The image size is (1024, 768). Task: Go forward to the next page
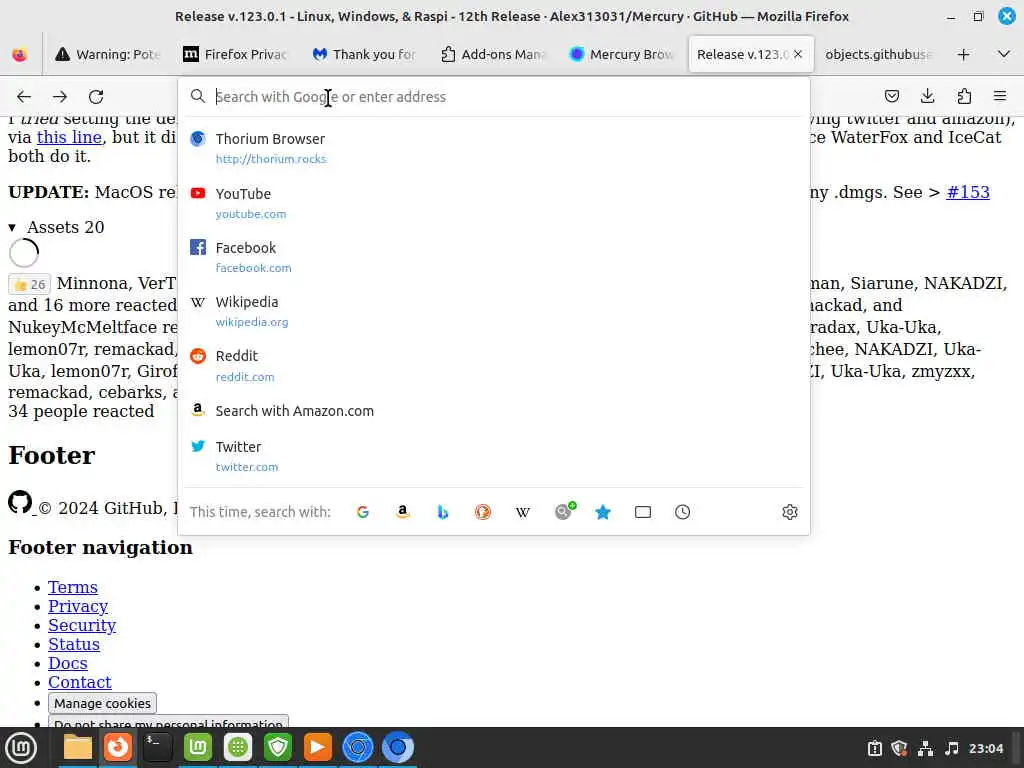coord(60,97)
